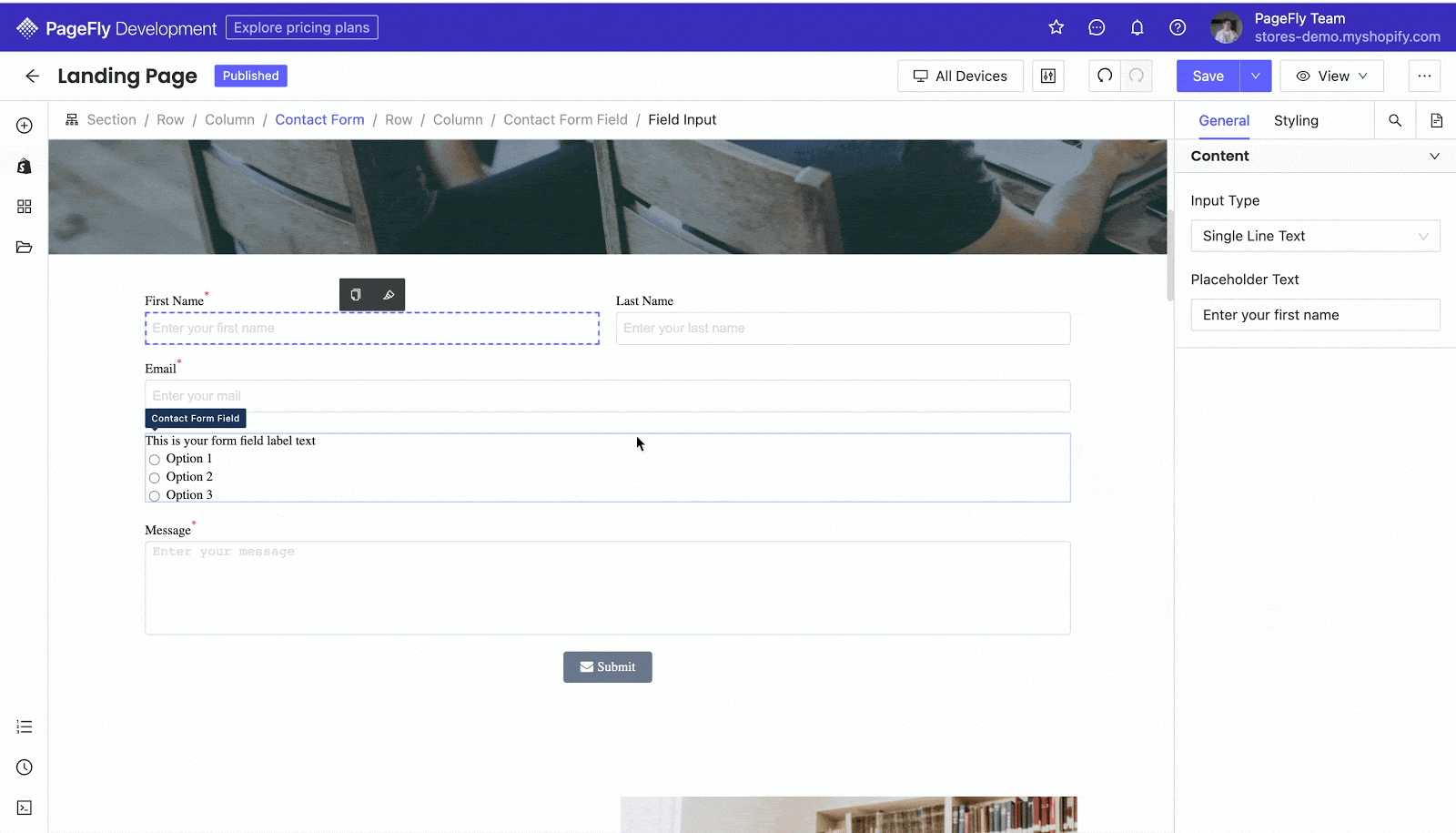Switch to the General tab
1456x833 pixels.
1224,120
